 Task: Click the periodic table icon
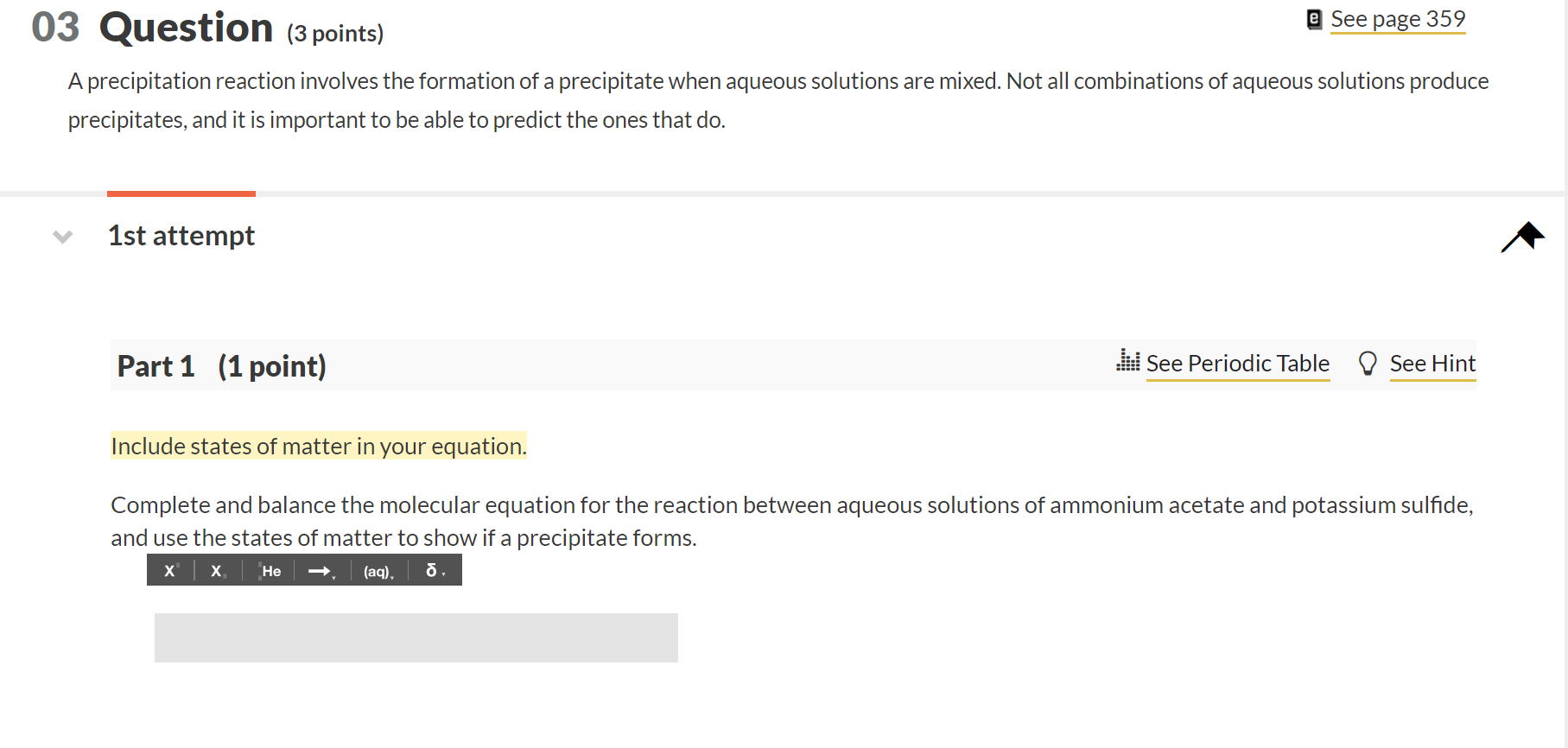(1128, 362)
